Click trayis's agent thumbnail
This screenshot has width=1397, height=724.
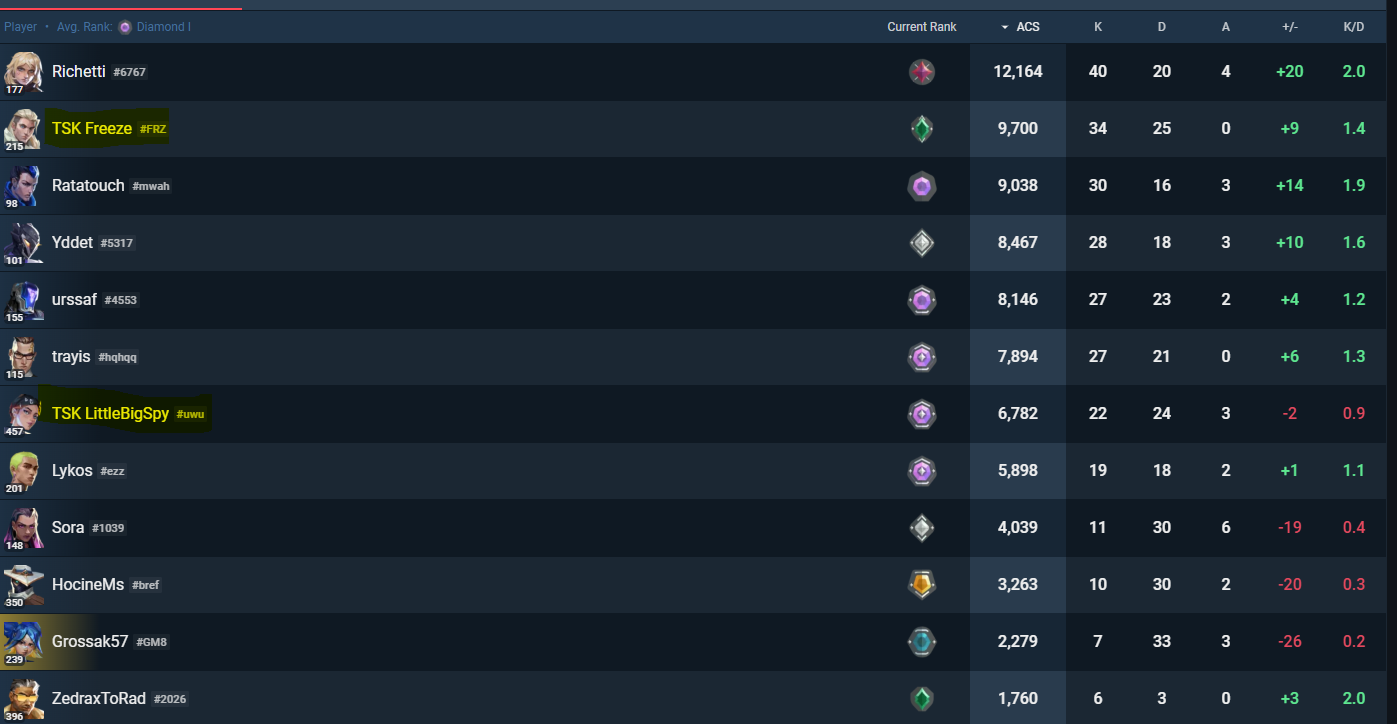[22, 357]
